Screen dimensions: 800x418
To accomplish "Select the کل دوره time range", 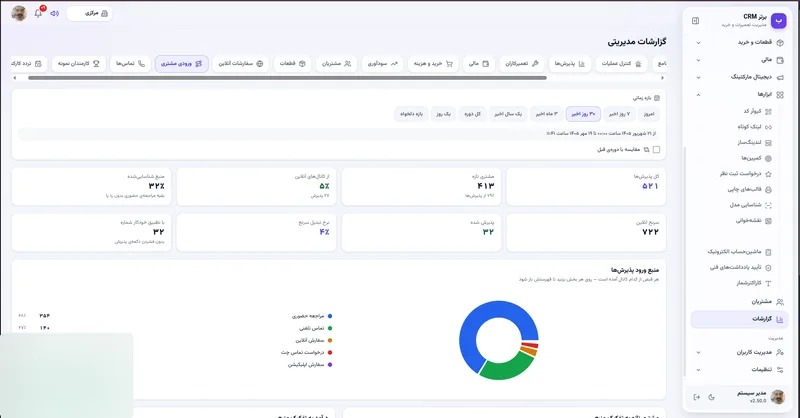I will 472,114.
